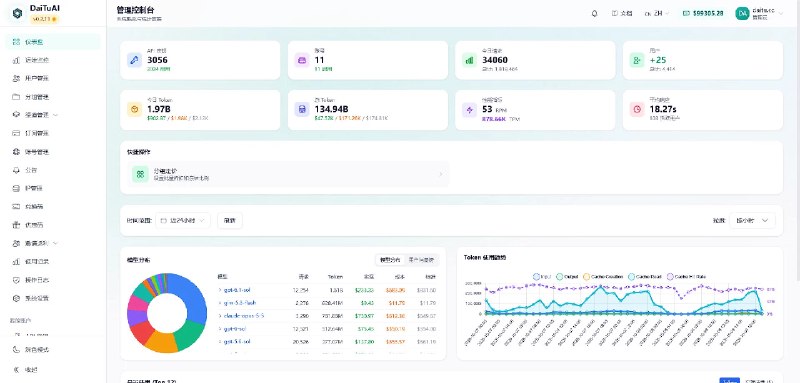The width and height of the screenshot is (800, 383).
Task: Open 使用记录 in the sidebar
Action: (53, 262)
